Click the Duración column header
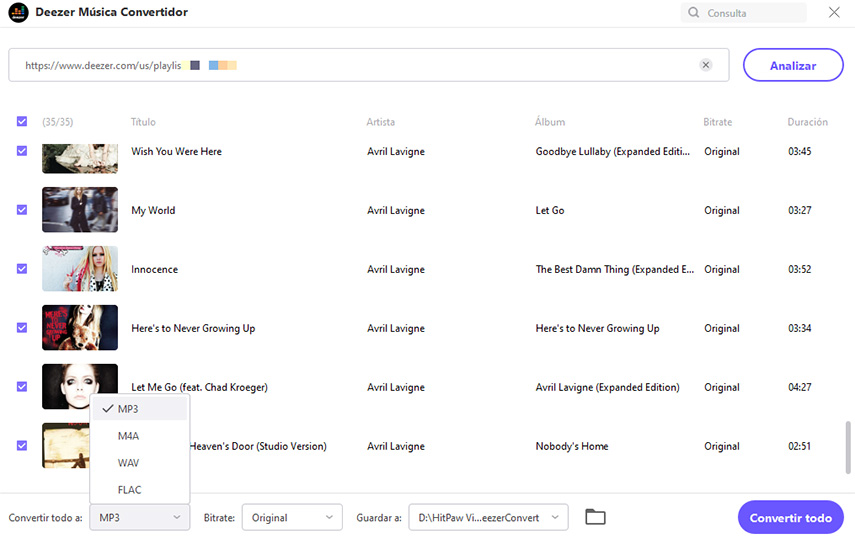Image resolution: width=855 pixels, height=539 pixels. (808, 122)
